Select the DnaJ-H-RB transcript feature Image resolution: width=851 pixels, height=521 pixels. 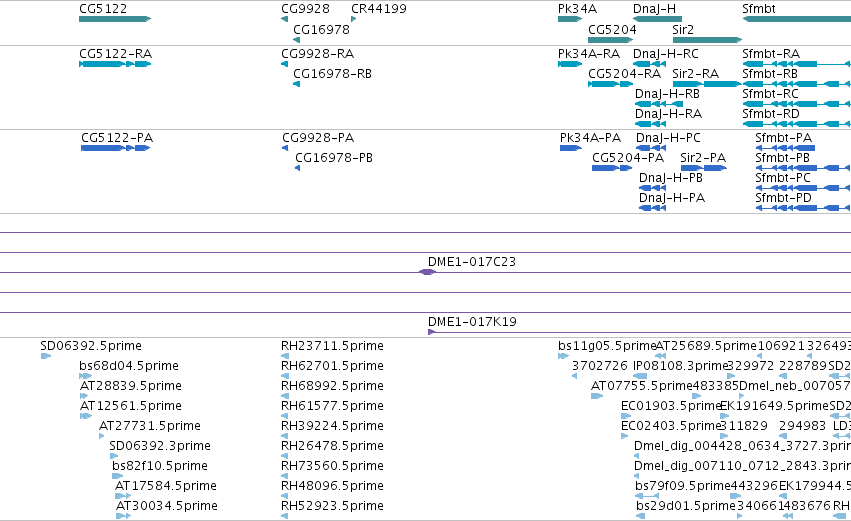pos(659,104)
